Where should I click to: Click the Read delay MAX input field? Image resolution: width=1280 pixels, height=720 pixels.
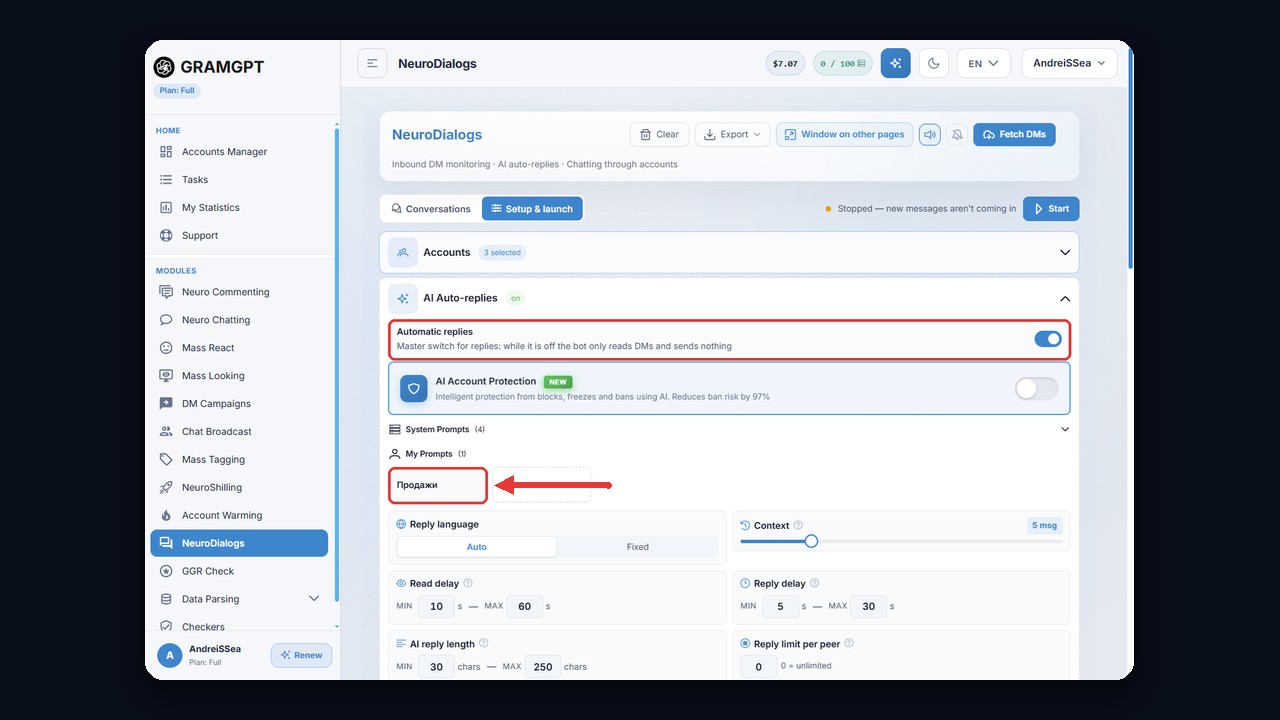525,606
